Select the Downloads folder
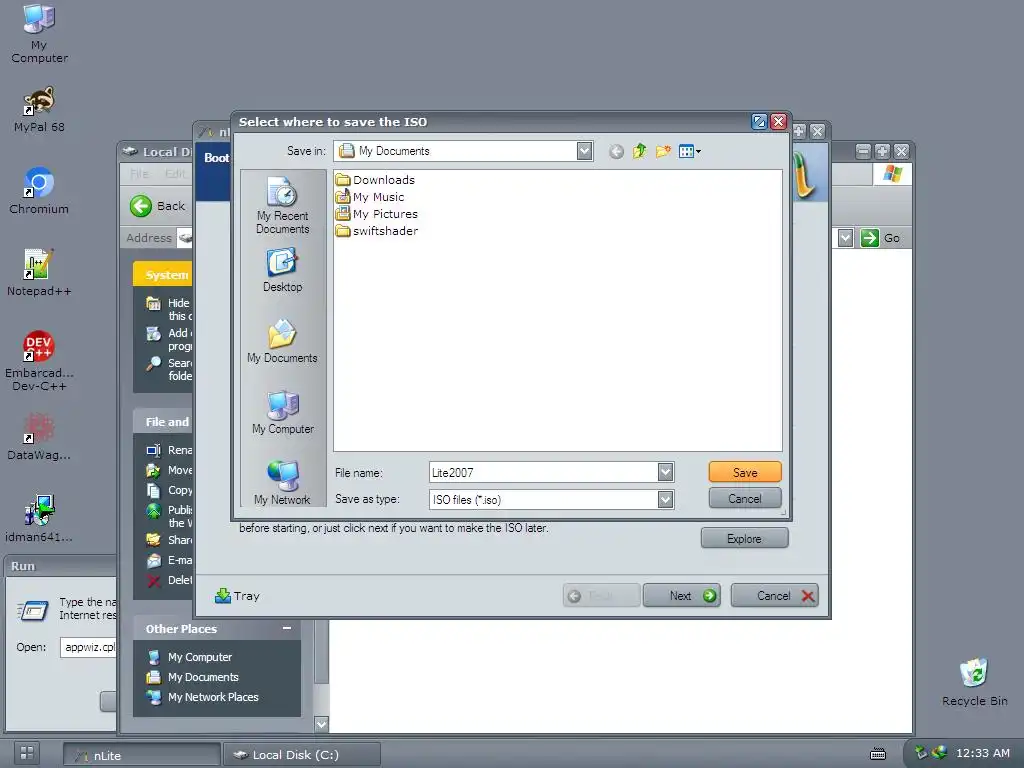Image resolution: width=1024 pixels, height=768 pixels. click(x=376, y=180)
